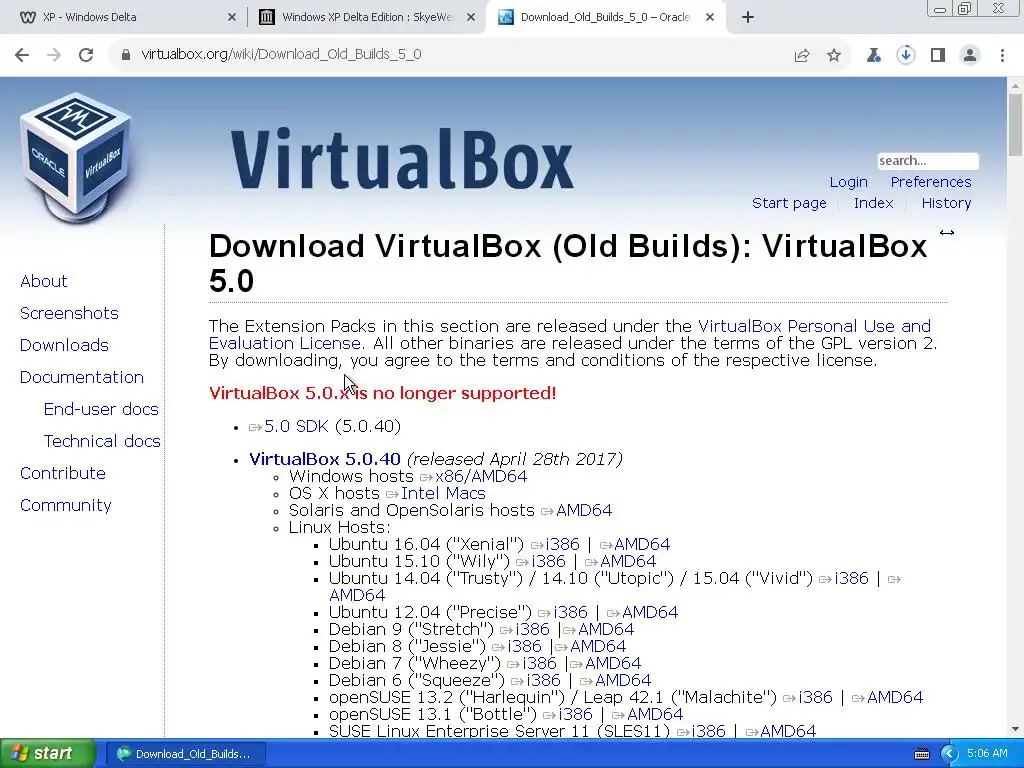Open Chrome Labs flask icon
The image size is (1024, 768).
coord(873,56)
